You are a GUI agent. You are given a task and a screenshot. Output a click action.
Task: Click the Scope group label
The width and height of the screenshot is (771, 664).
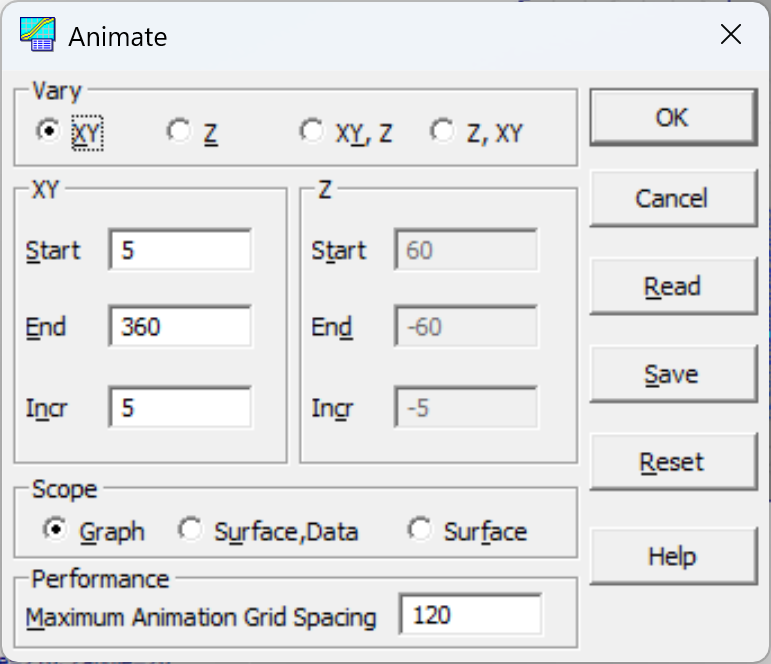(x=64, y=489)
